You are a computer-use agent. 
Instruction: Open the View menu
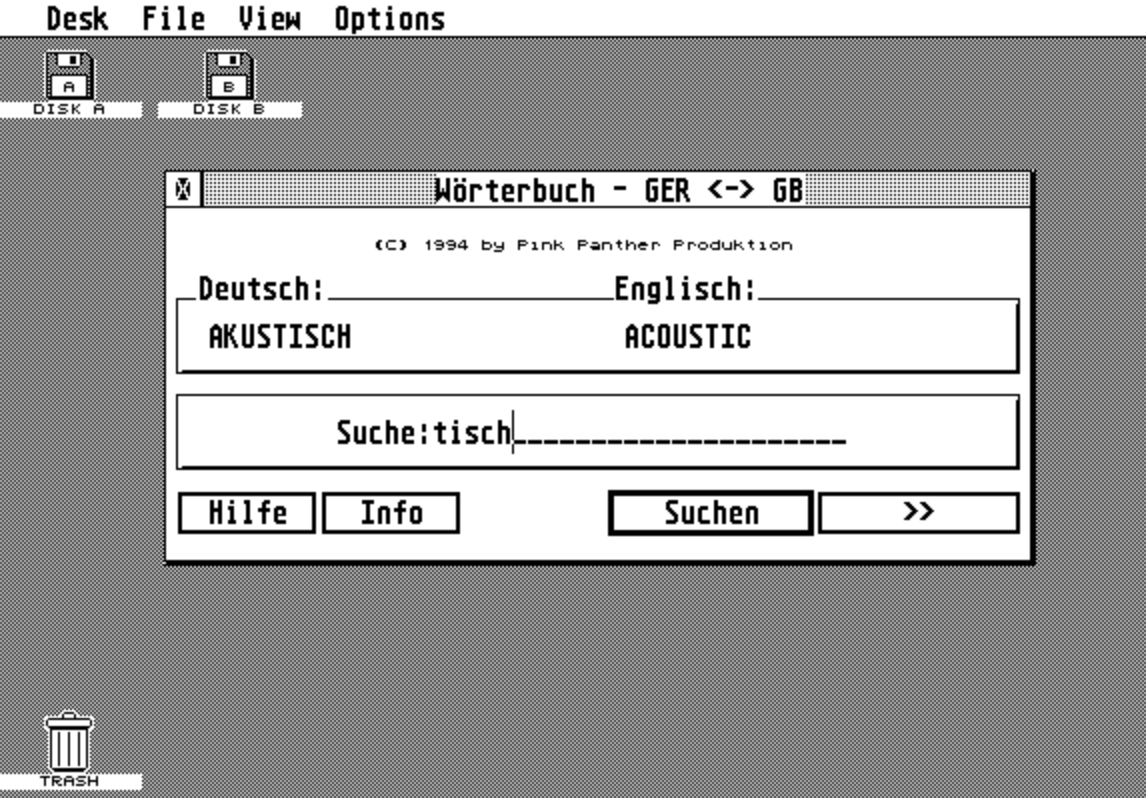(269, 19)
